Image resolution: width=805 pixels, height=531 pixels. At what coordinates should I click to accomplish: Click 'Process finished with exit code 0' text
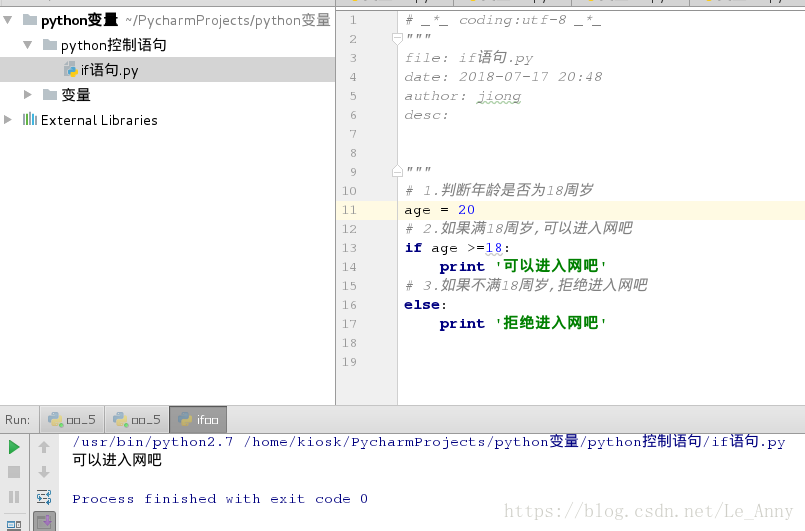tap(220, 499)
